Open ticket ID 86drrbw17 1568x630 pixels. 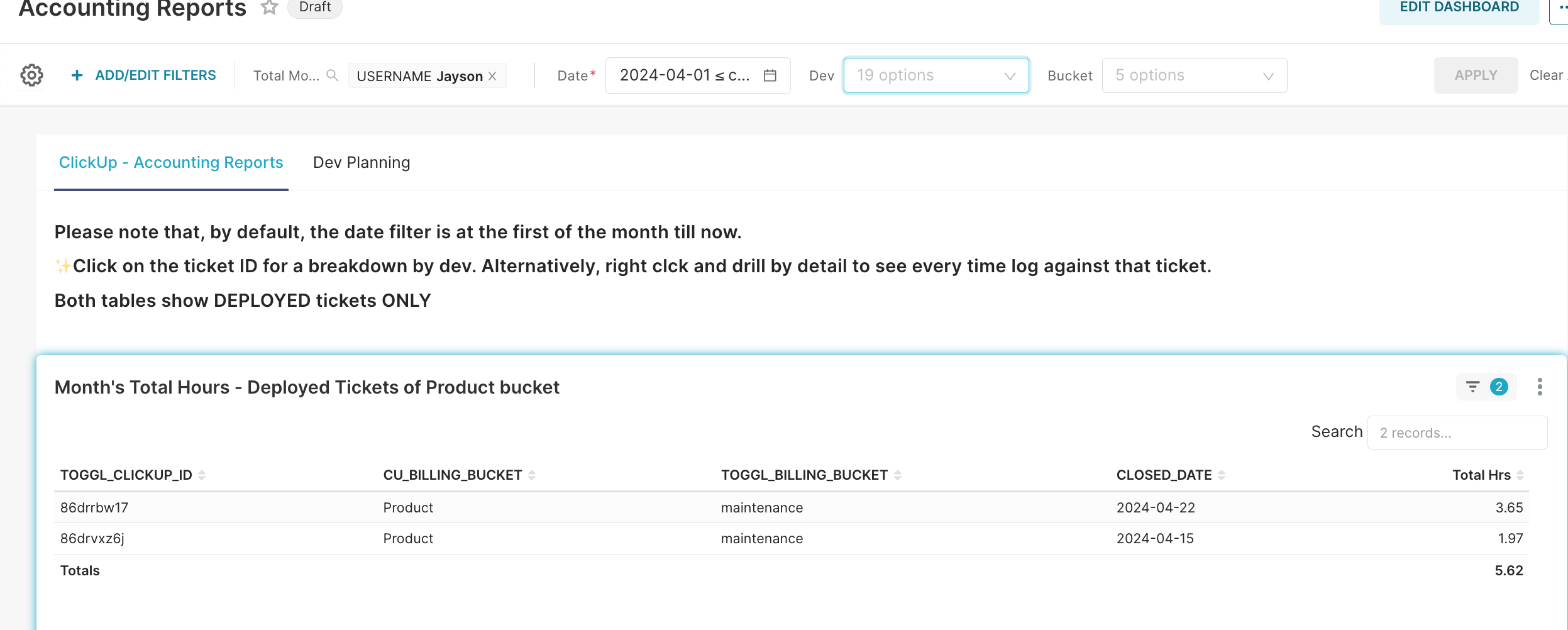pos(94,507)
